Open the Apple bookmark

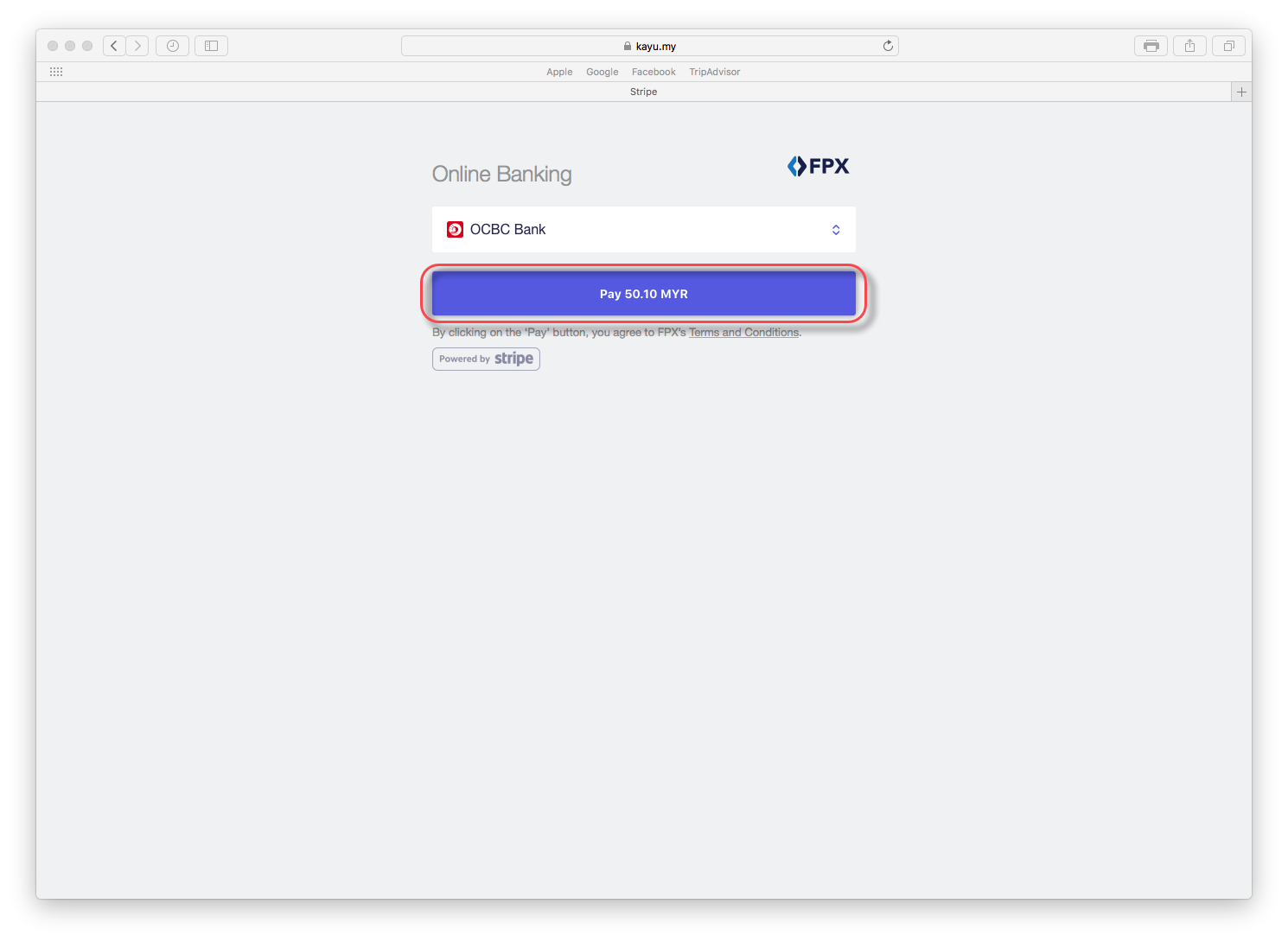pyautogui.click(x=559, y=72)
